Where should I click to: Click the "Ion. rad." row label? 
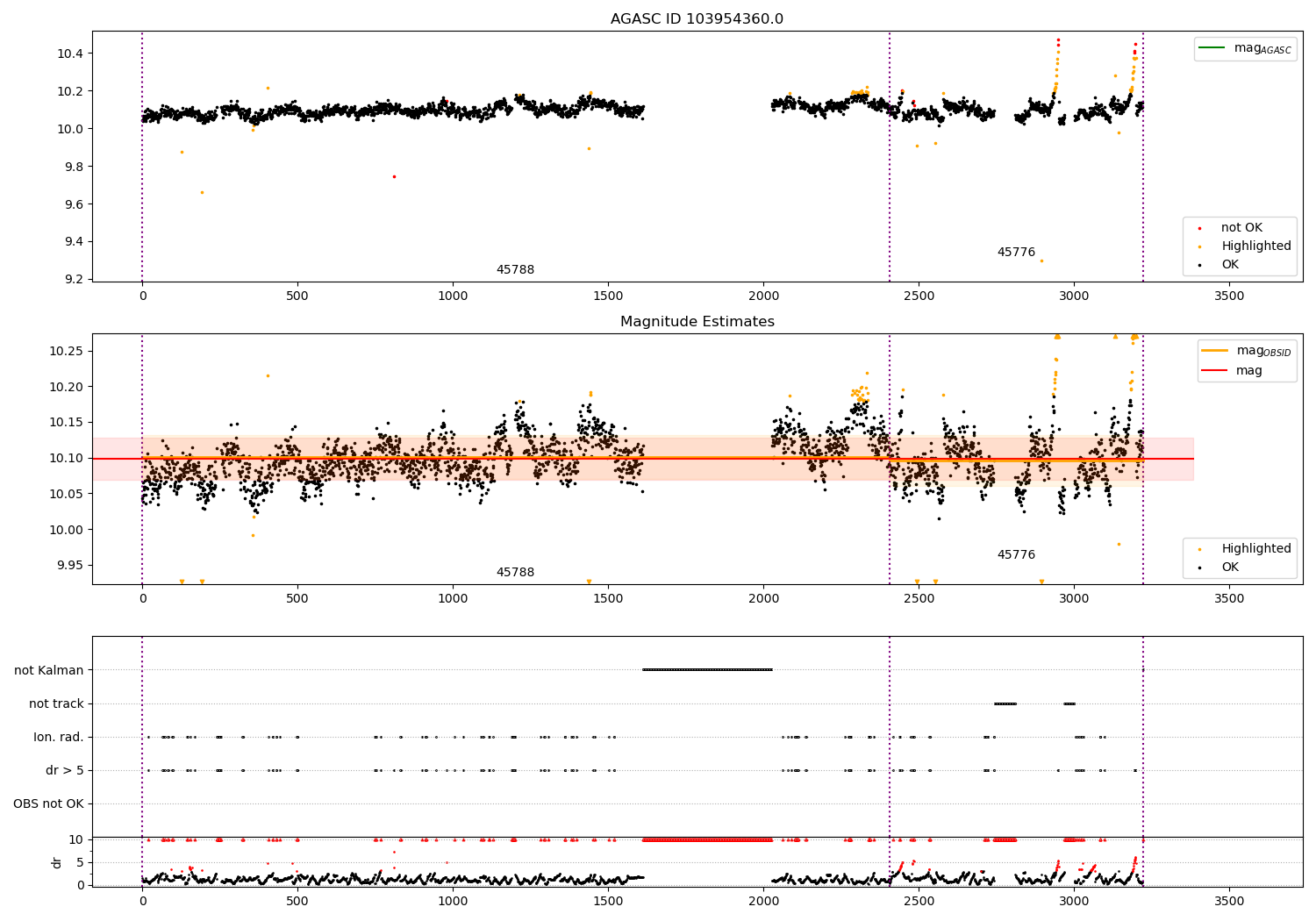point(59,738)
